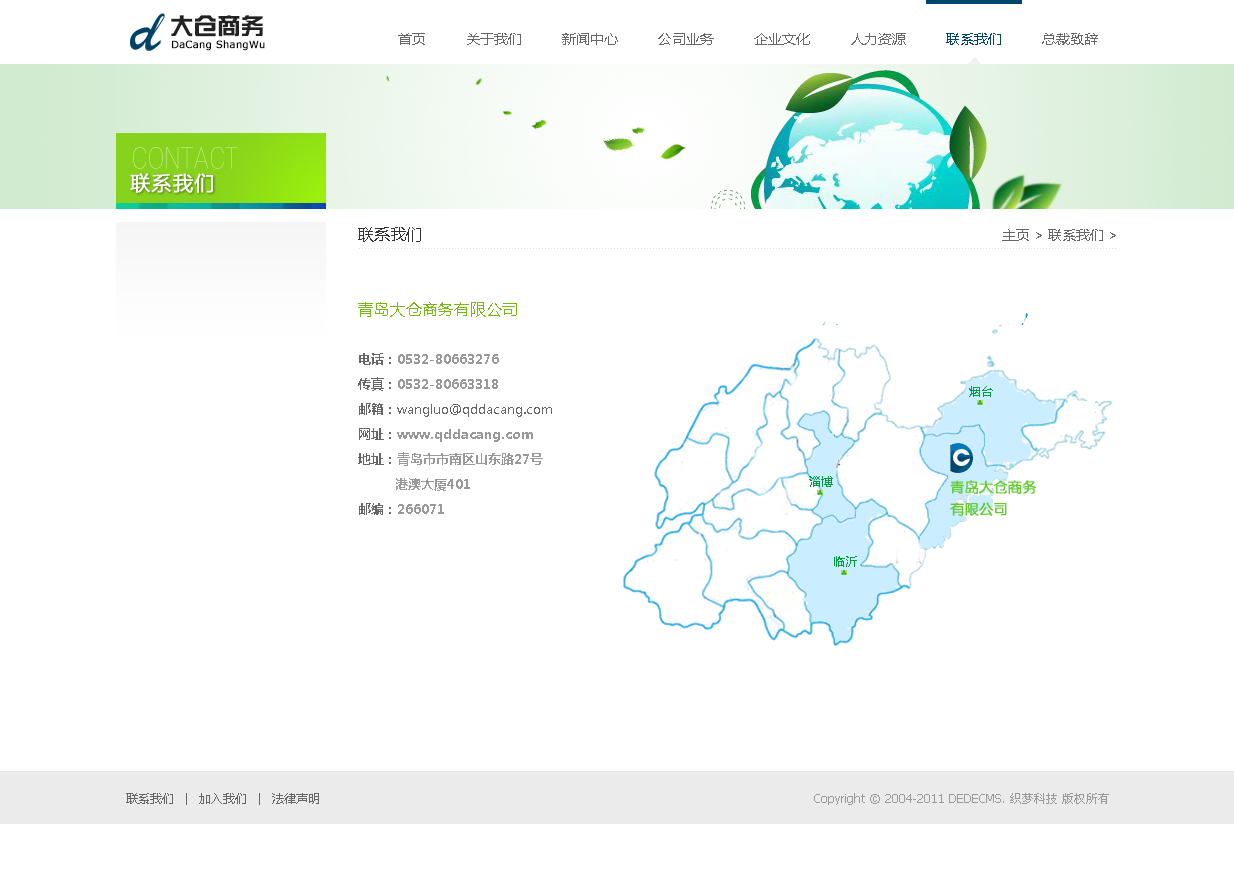1234x875 pixels.
Task: Select 公司业务 in the top menu
Action: (x=685, y=40)
